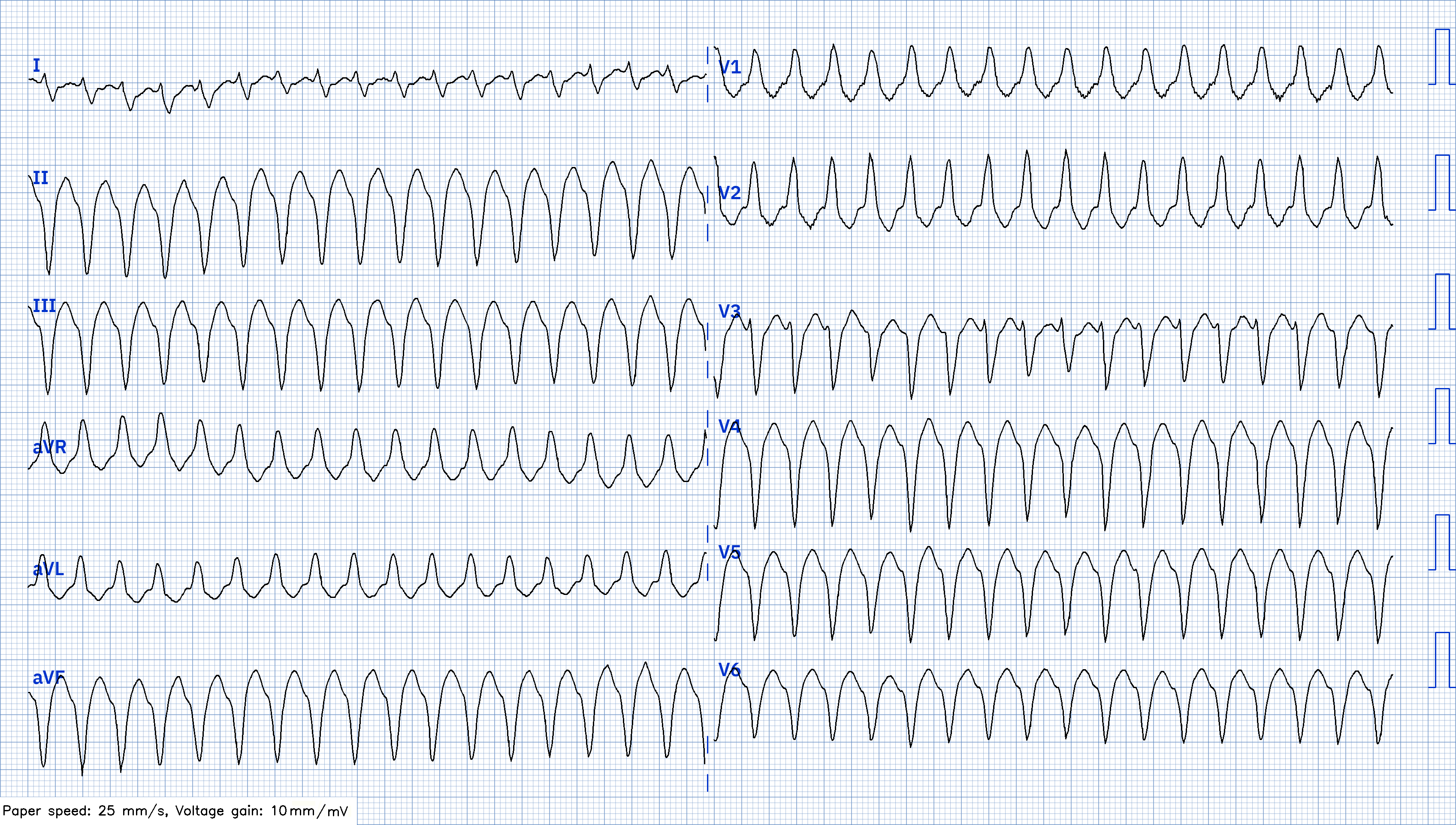Image resolution: width=1456 pixels, height=825 pixels.
Task: Click the aVL lead label
Action: coord(48,569)
